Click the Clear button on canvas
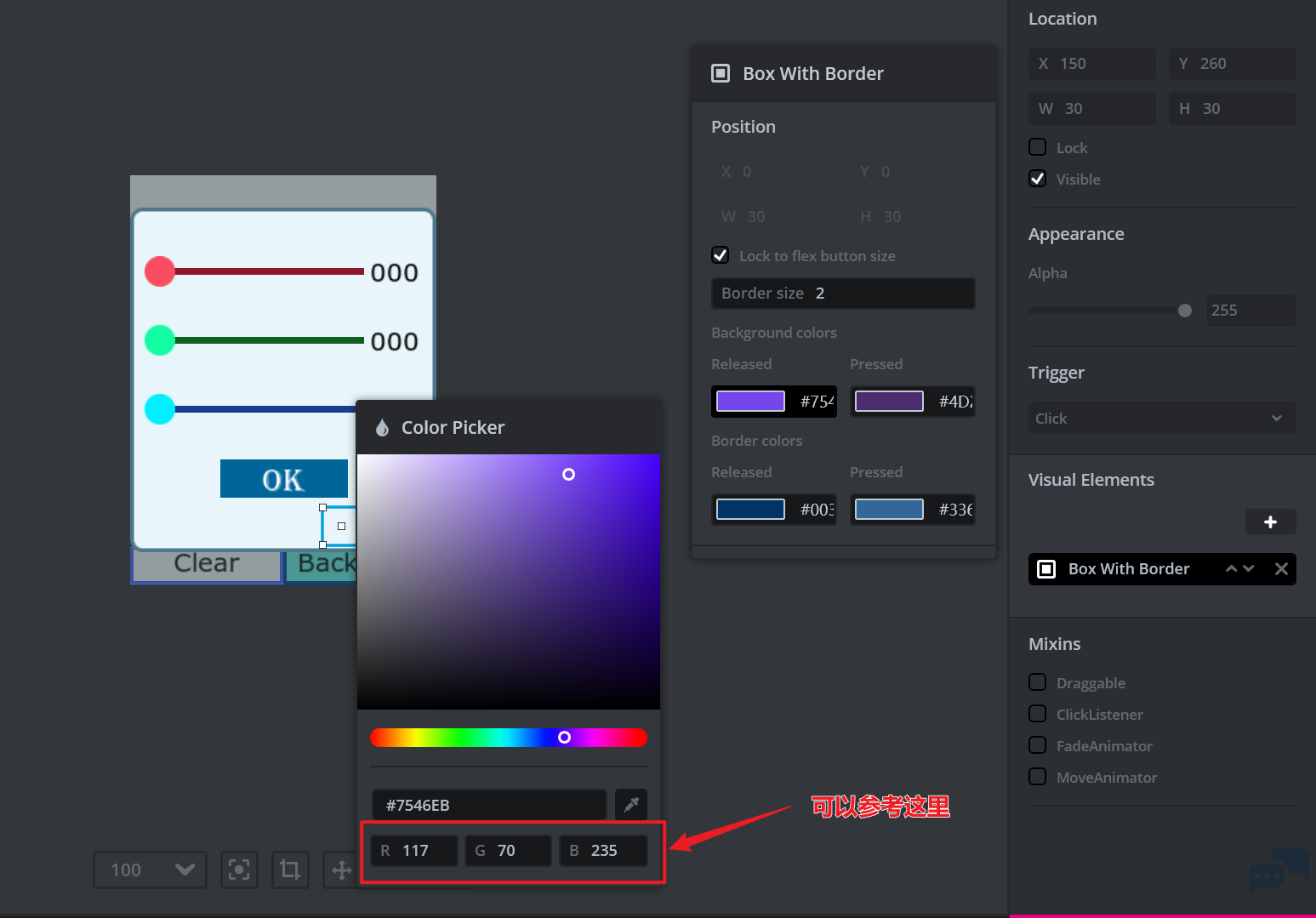The height and width of the screenshot is (918, 1316). (x=206, y=565)
